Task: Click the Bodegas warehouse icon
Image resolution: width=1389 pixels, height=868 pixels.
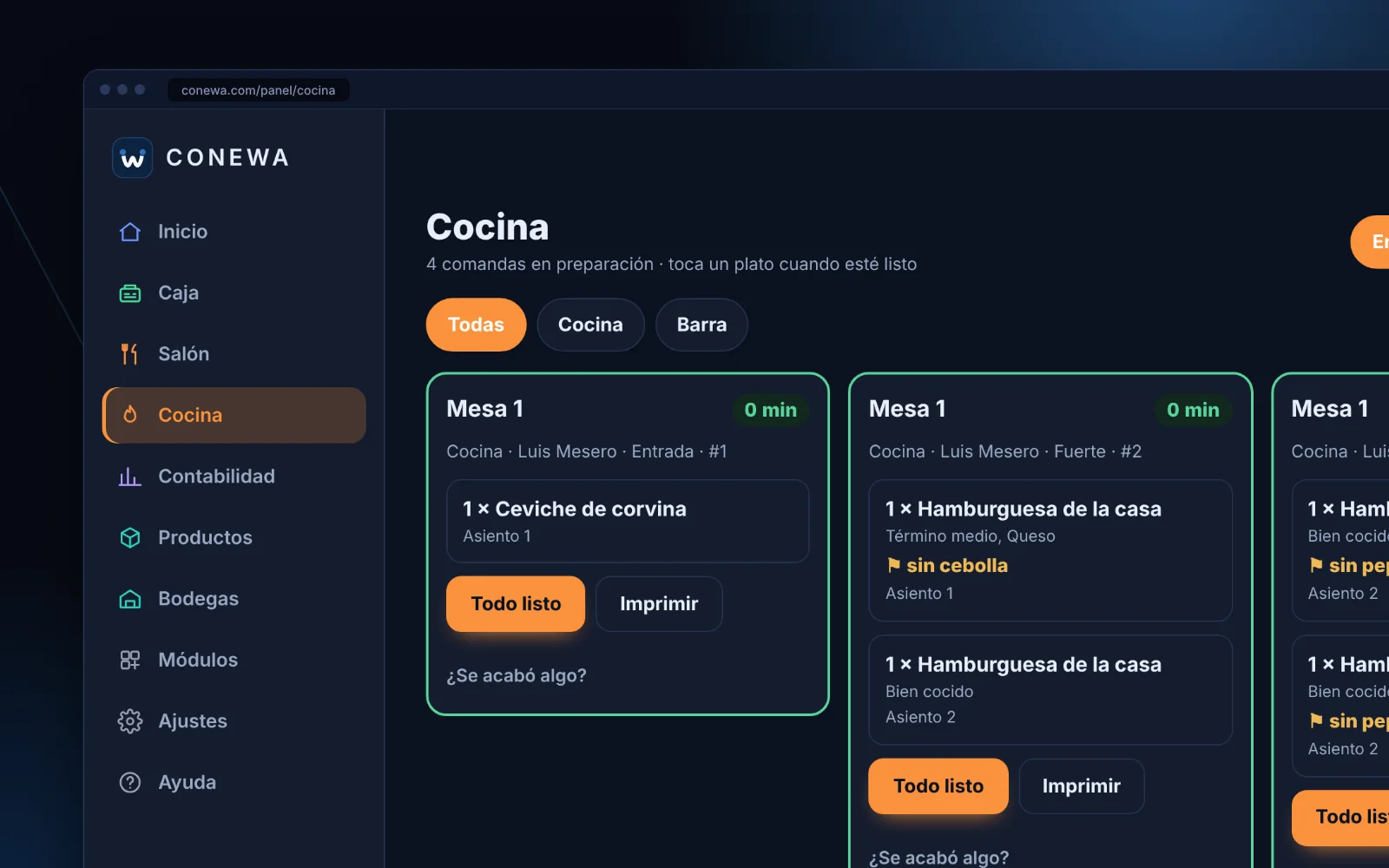Action: click(x=130, y=599)
